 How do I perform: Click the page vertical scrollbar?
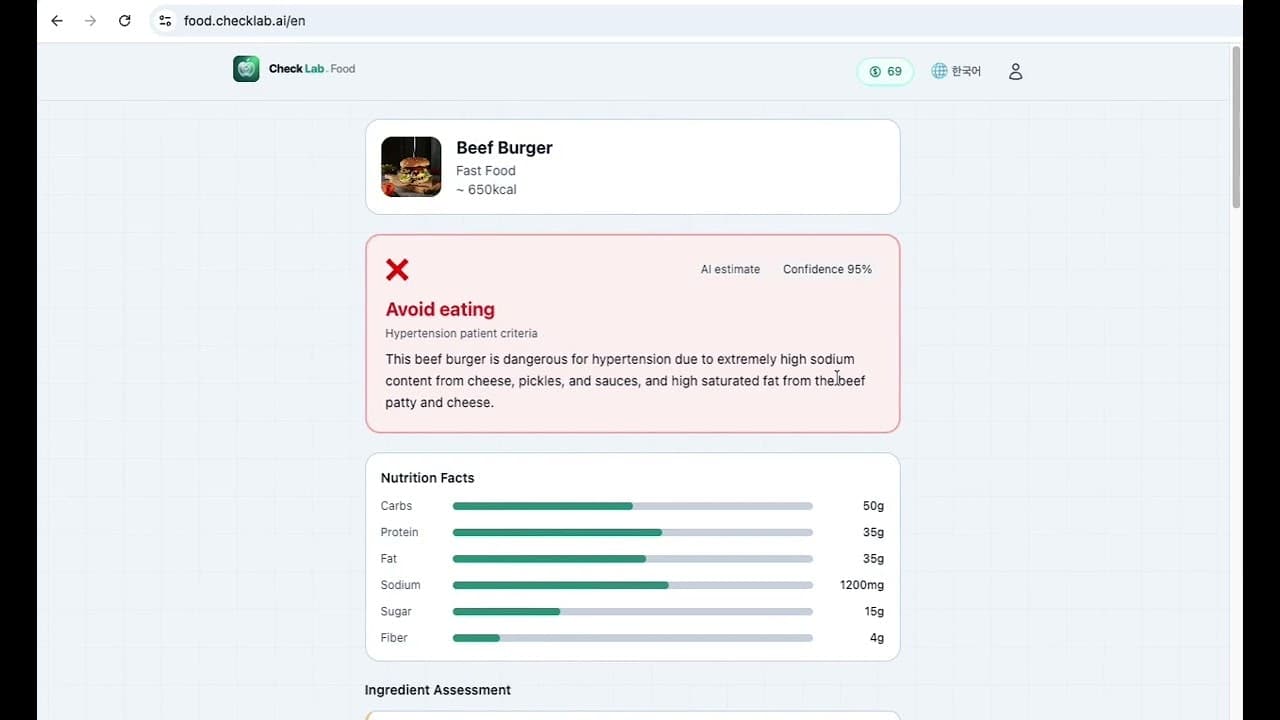(x=1236, y=130)
